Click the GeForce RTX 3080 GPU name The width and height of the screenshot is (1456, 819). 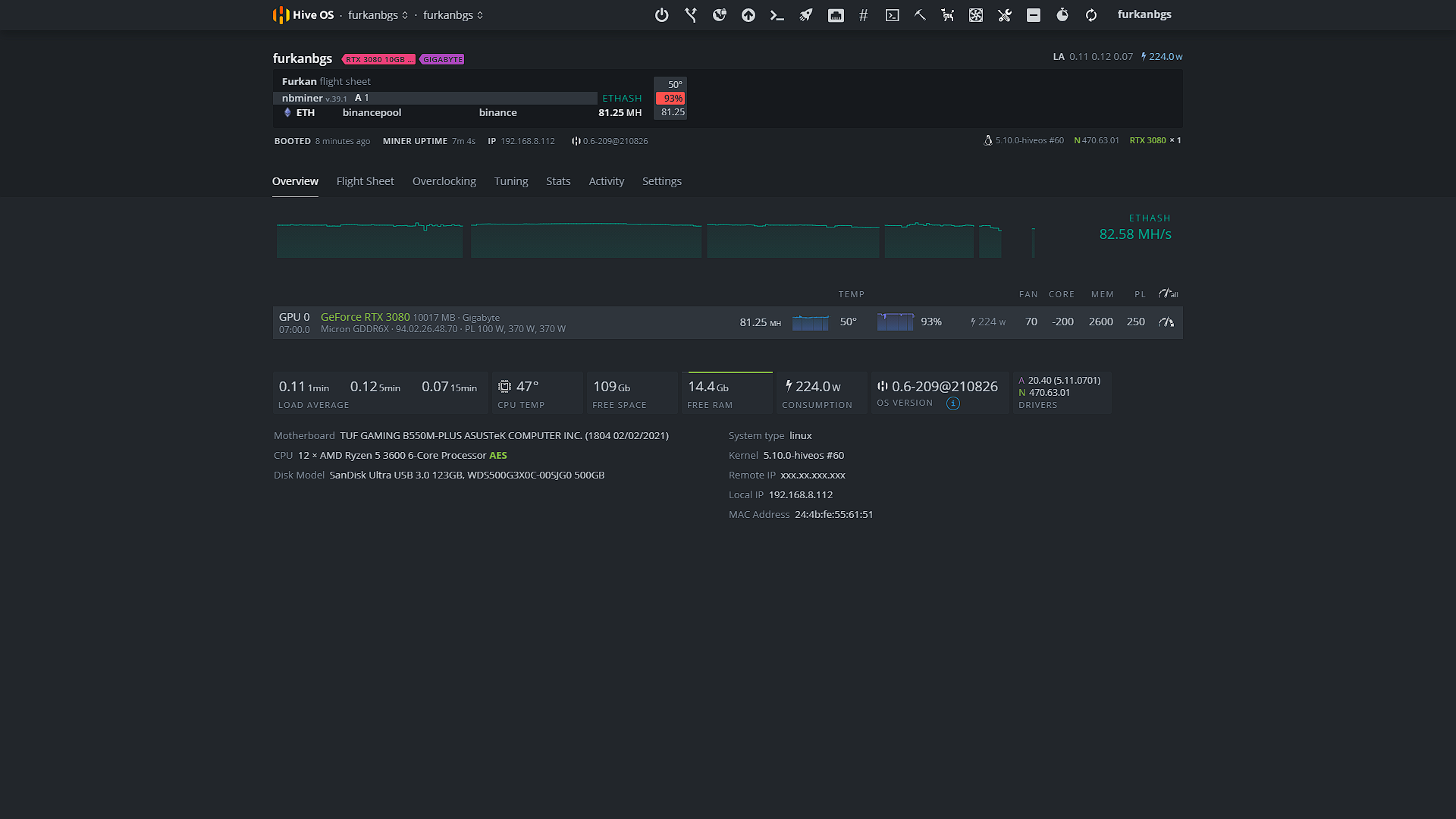pos(365,317)
